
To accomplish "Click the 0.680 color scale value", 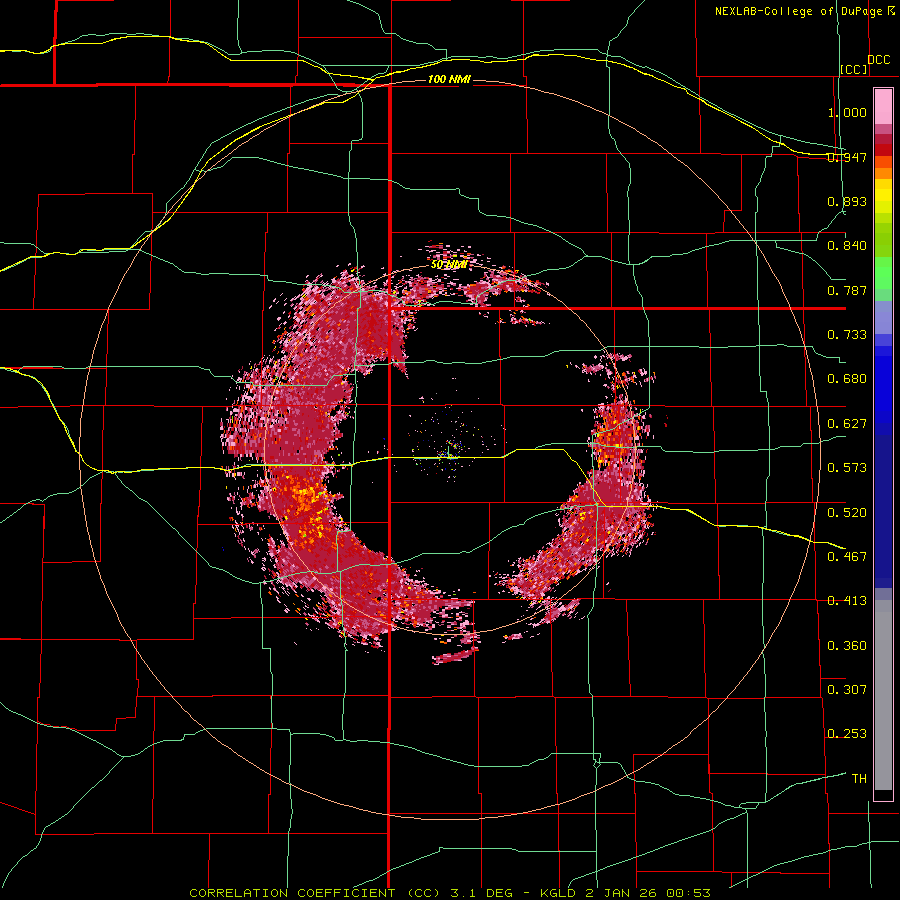I will (847, 379).
